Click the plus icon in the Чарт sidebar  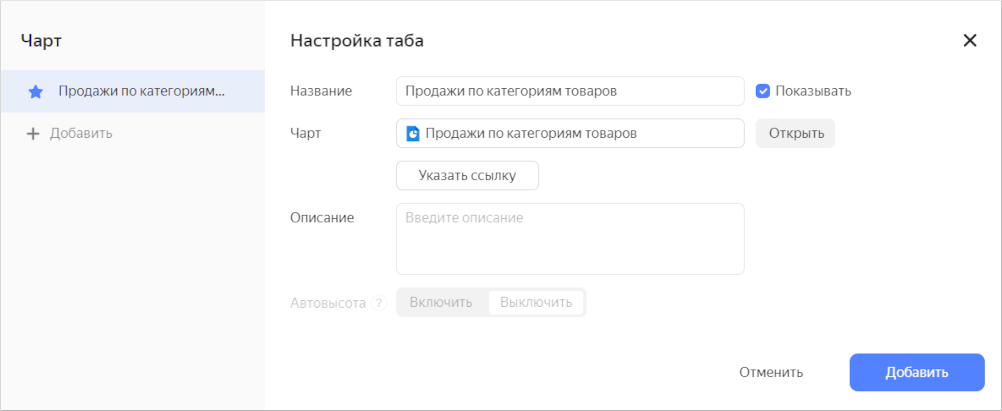click(32, 134)
